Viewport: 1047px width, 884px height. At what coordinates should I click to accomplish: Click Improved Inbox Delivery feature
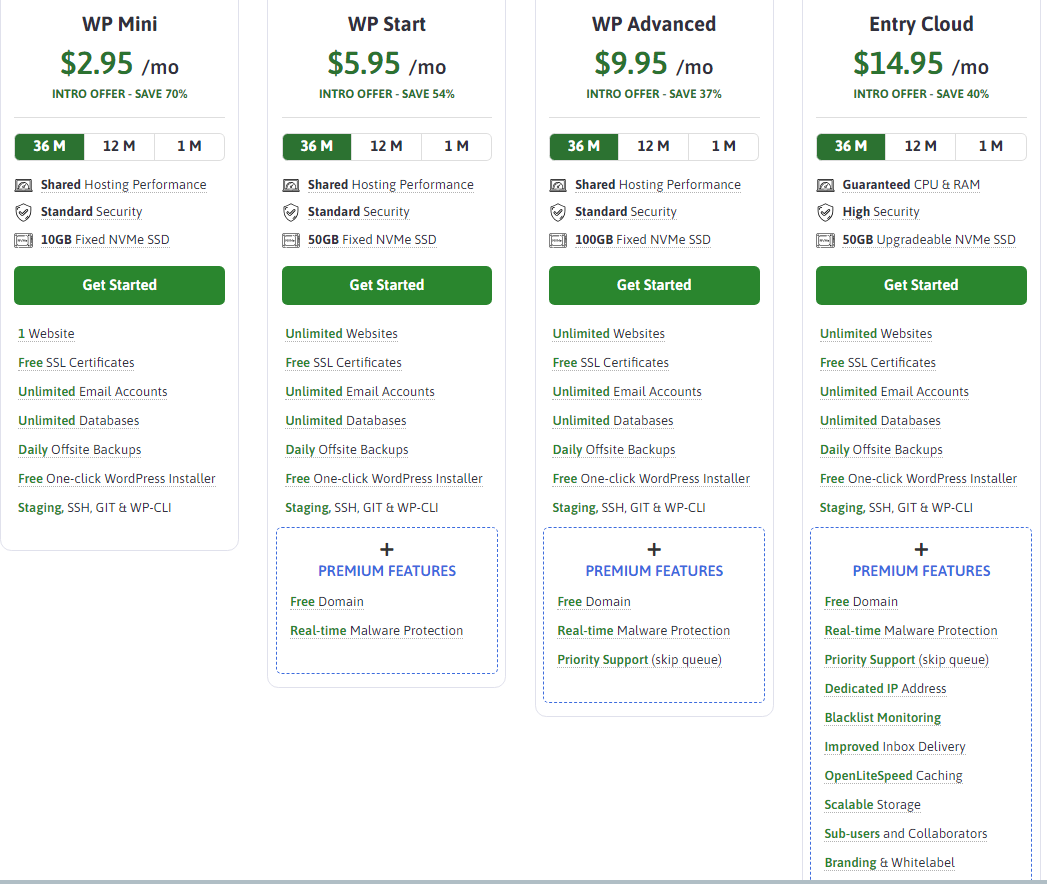[895, 746]
